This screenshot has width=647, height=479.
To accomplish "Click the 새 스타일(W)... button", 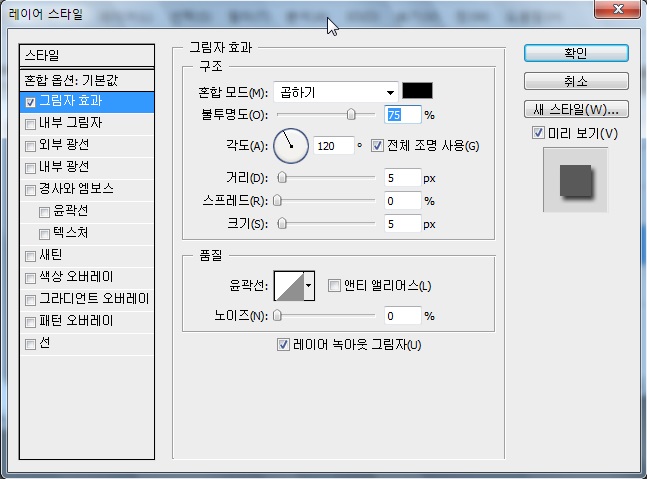I will (x=575, y=109).
